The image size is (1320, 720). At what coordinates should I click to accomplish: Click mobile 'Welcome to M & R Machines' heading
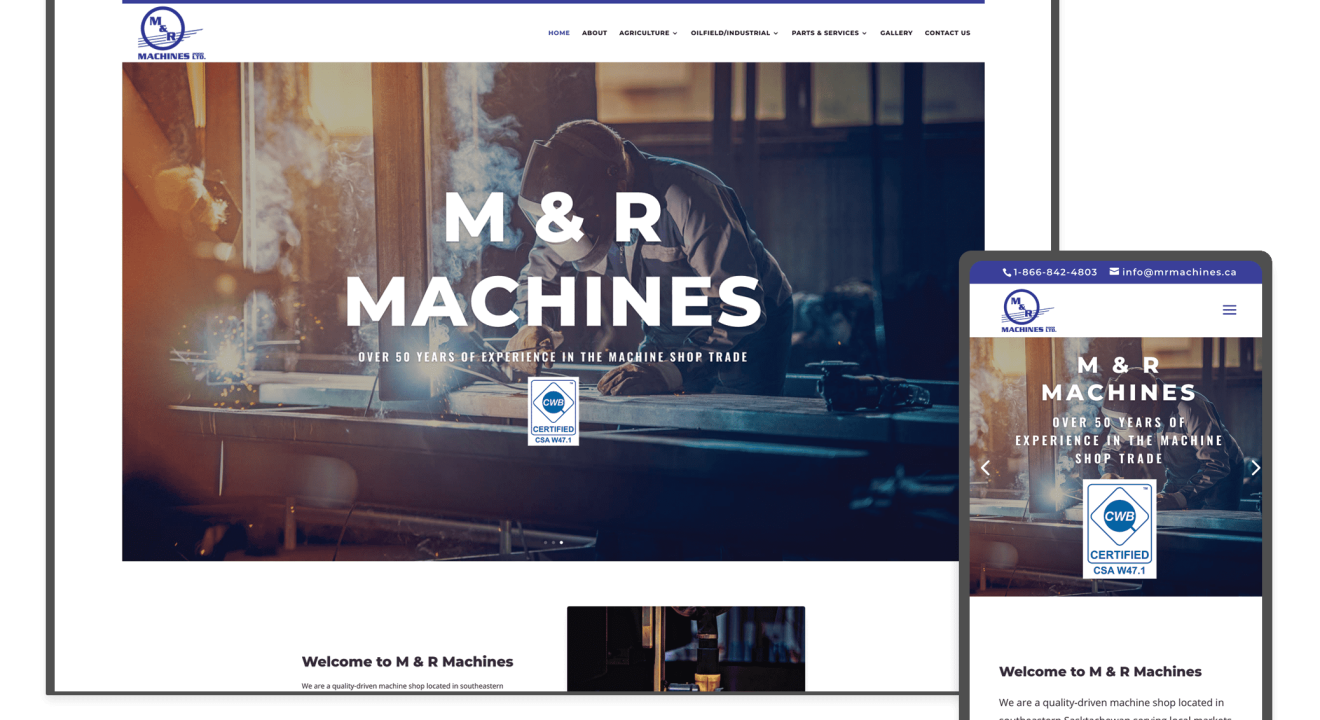click(x=1100, y=671)
